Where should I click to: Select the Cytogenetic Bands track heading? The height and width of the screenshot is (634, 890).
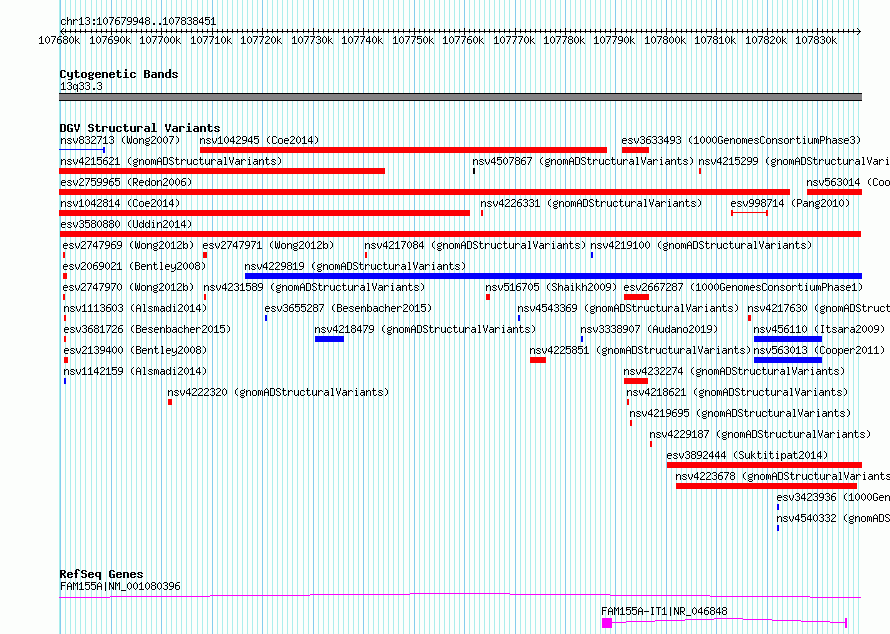119,74
